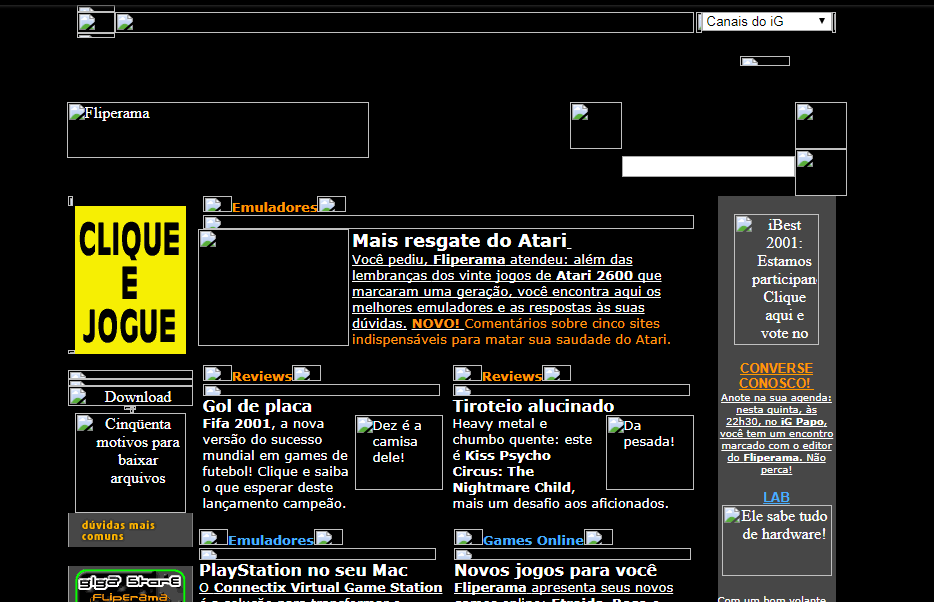Click Fliperama apresenta seus novos link

click(x=563, y=587)
